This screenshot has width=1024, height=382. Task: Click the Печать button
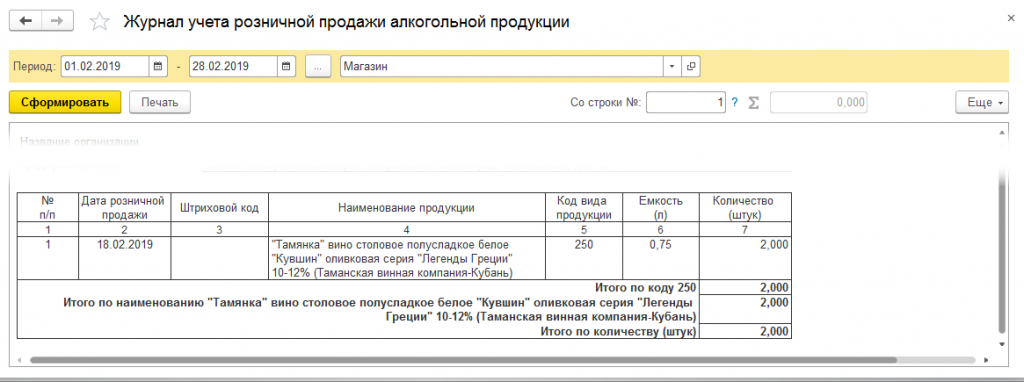160,103
